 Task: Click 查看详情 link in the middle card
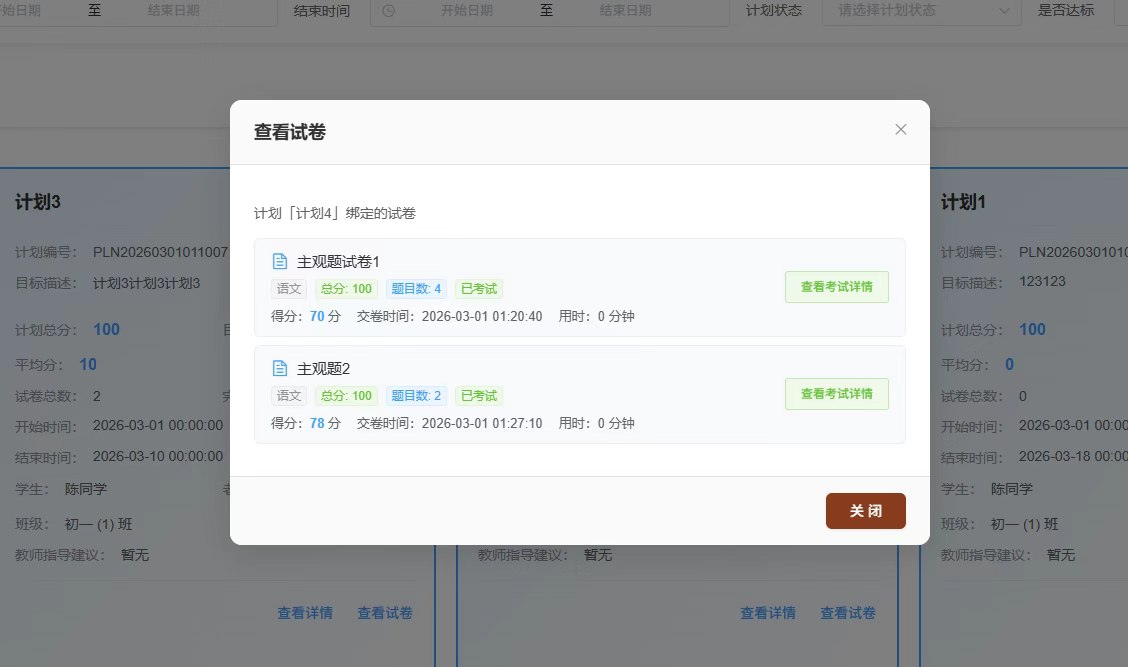(768, 613)
